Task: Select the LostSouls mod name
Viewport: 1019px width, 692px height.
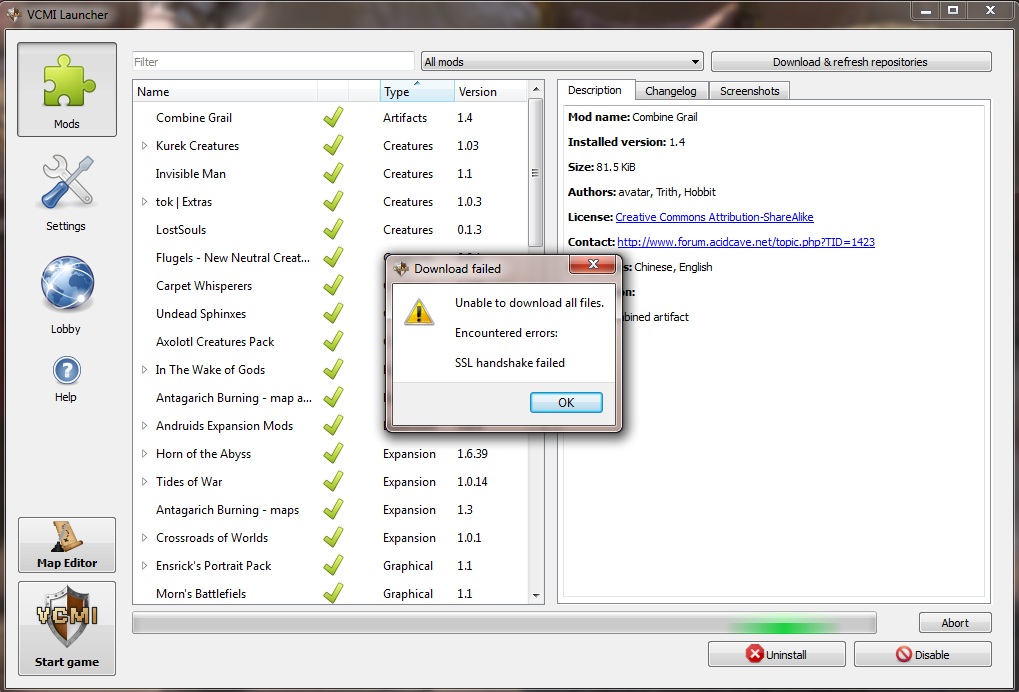Action: (181, 230)
